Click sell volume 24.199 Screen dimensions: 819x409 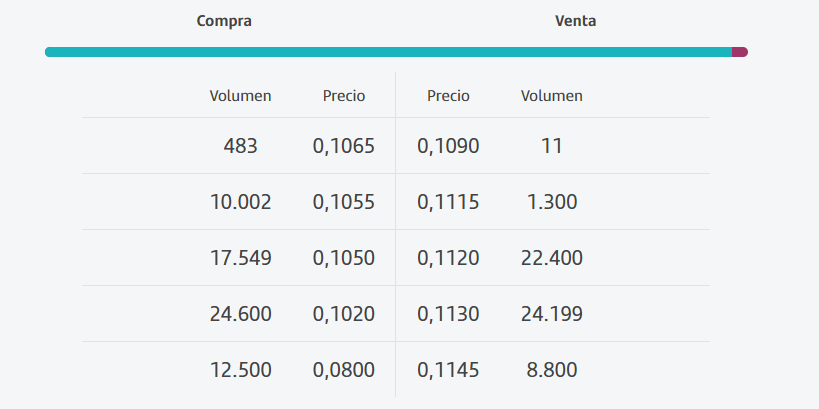pos(552,314)
